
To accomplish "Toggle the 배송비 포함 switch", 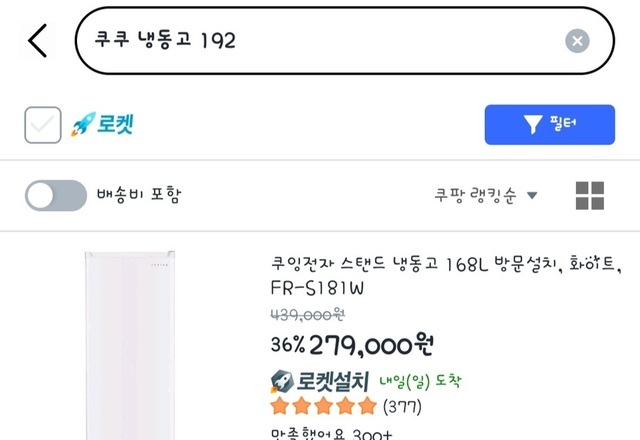I will [x=56, y=195].
